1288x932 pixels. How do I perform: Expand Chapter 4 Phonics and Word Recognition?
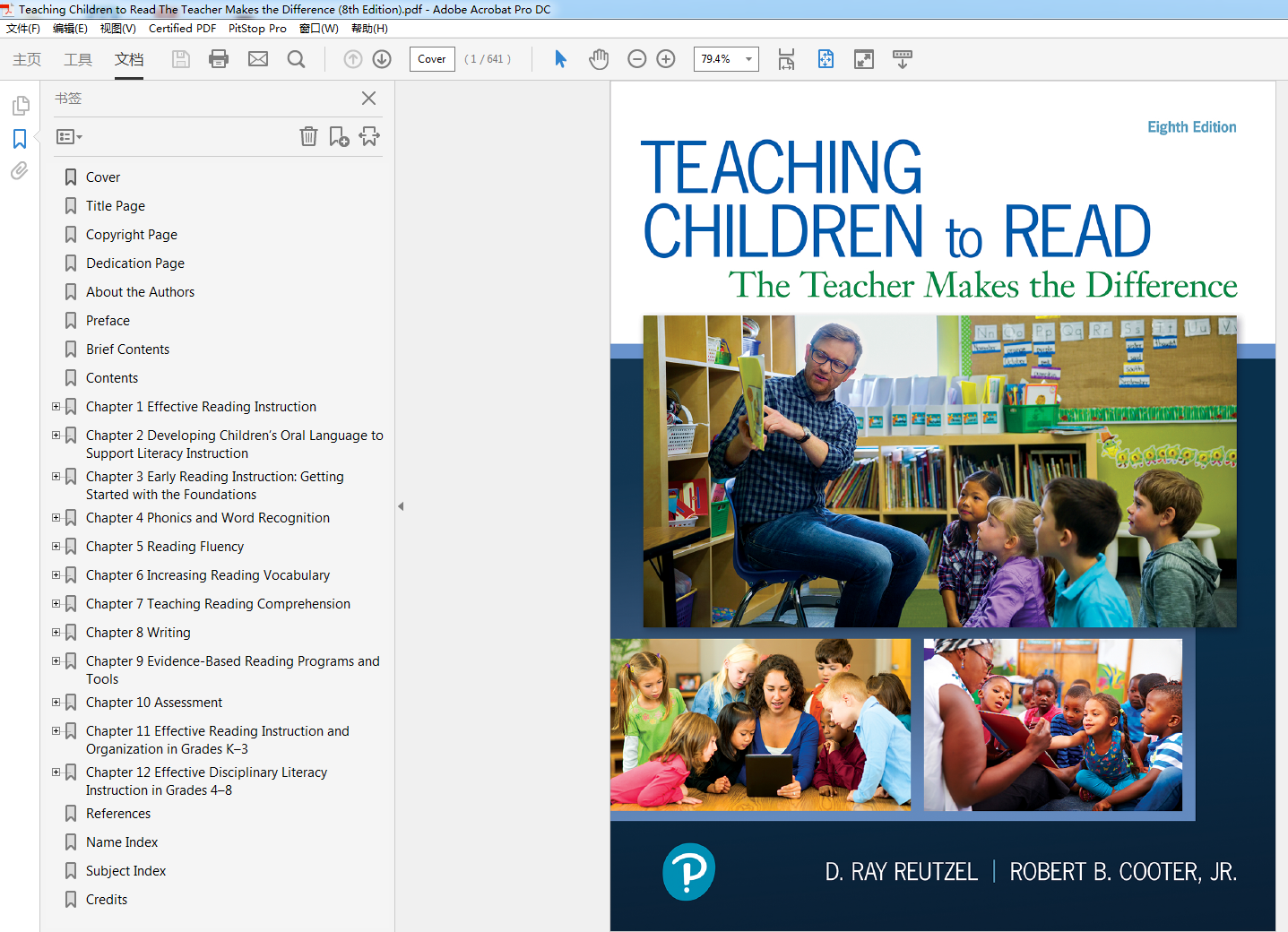tap(56, 518)
